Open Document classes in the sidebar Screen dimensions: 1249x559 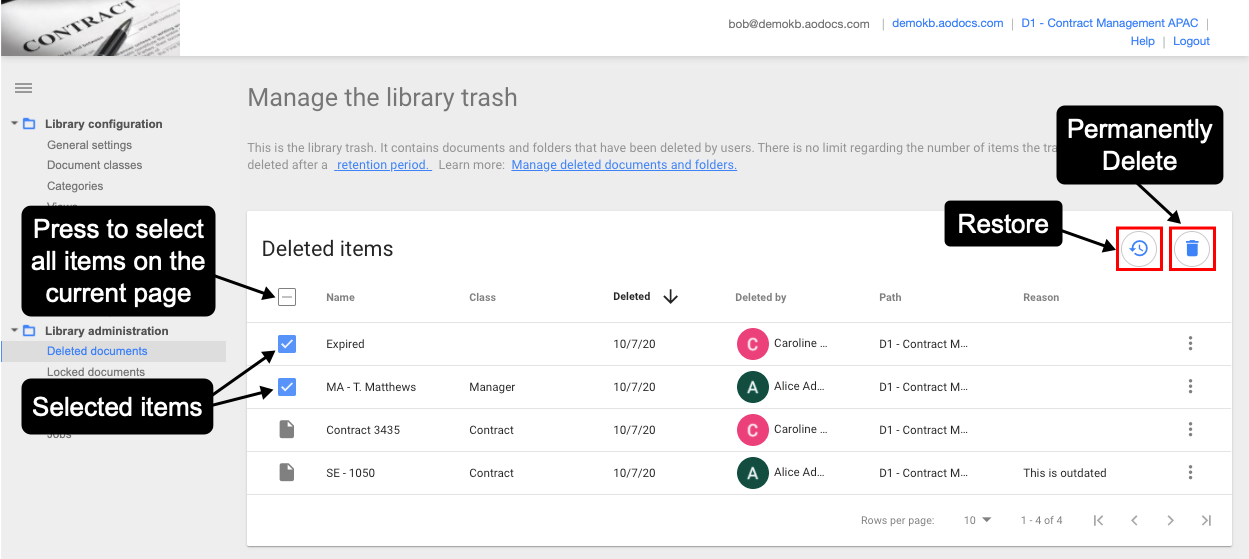(x=94, y=165)
